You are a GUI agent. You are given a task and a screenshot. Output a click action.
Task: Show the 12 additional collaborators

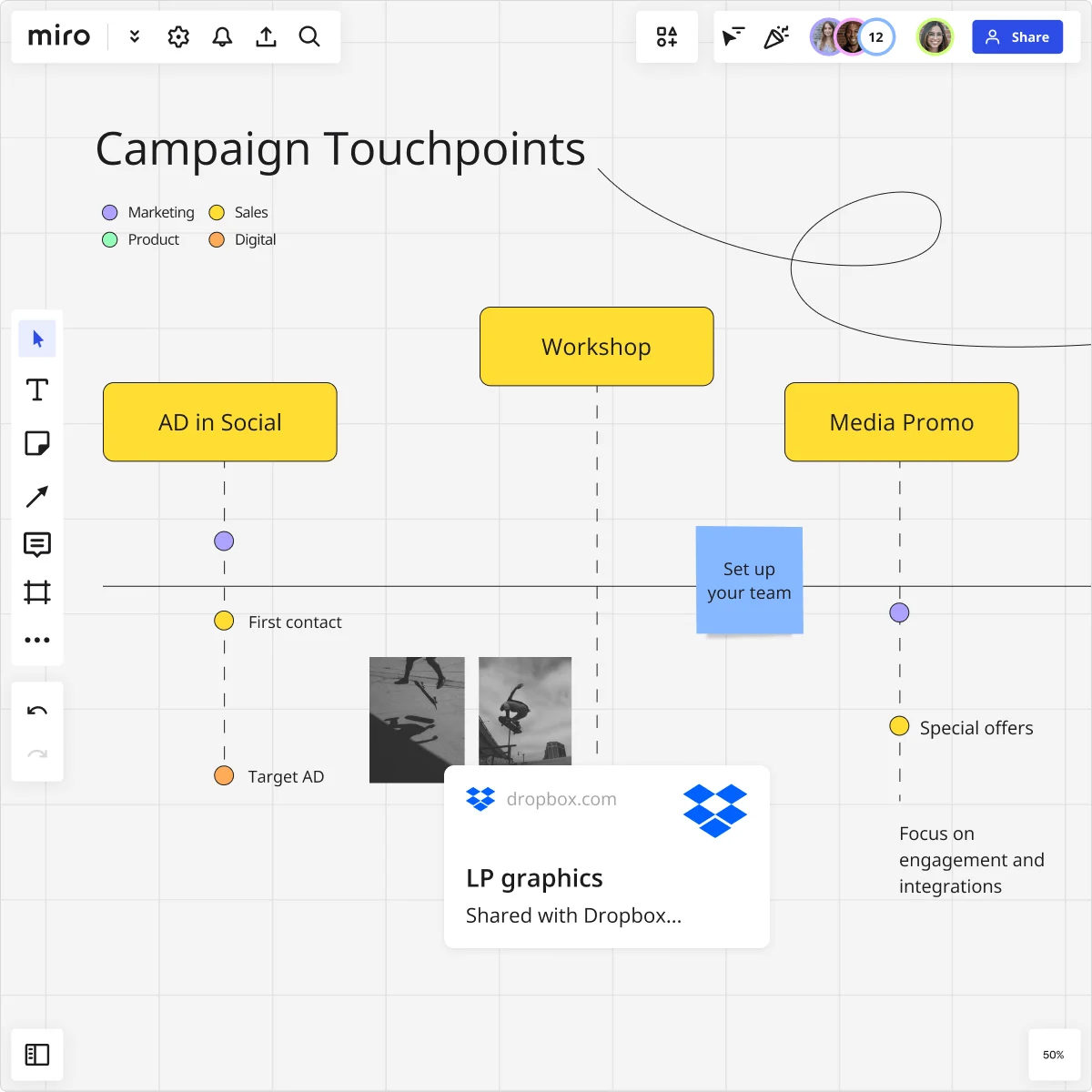(x=876, y=37)
